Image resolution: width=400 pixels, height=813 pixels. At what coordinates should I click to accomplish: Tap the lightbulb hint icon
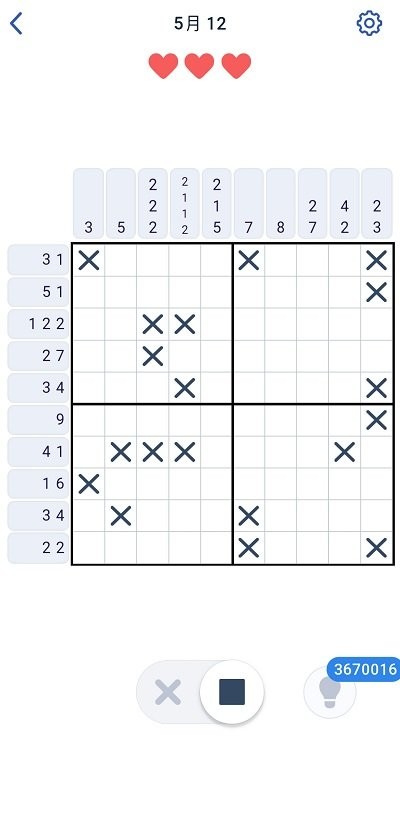click(x=329, y=692)
